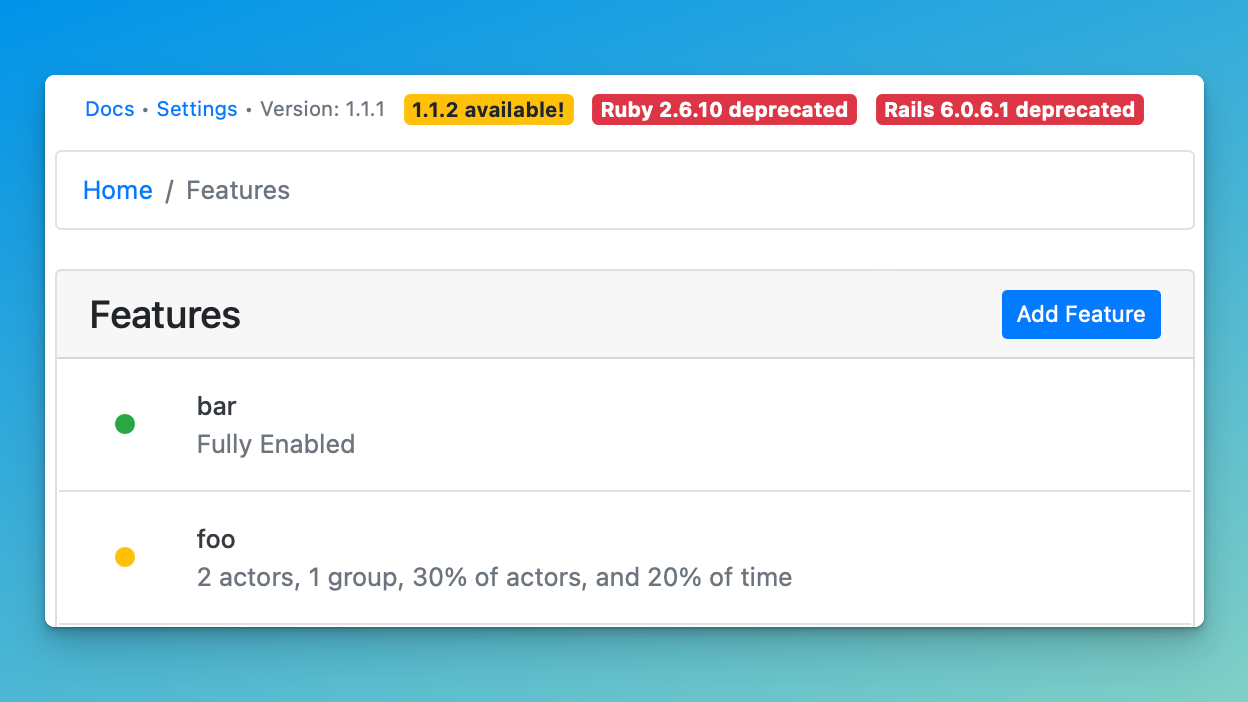Open the bar feature
Viewport: 1248px width, 702px height.
pyautogui.click(x=217, y=406)
